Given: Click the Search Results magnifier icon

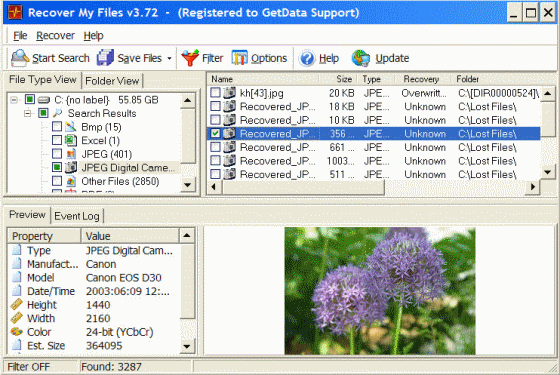Looking at the screenshot, I should click(57, 113).
